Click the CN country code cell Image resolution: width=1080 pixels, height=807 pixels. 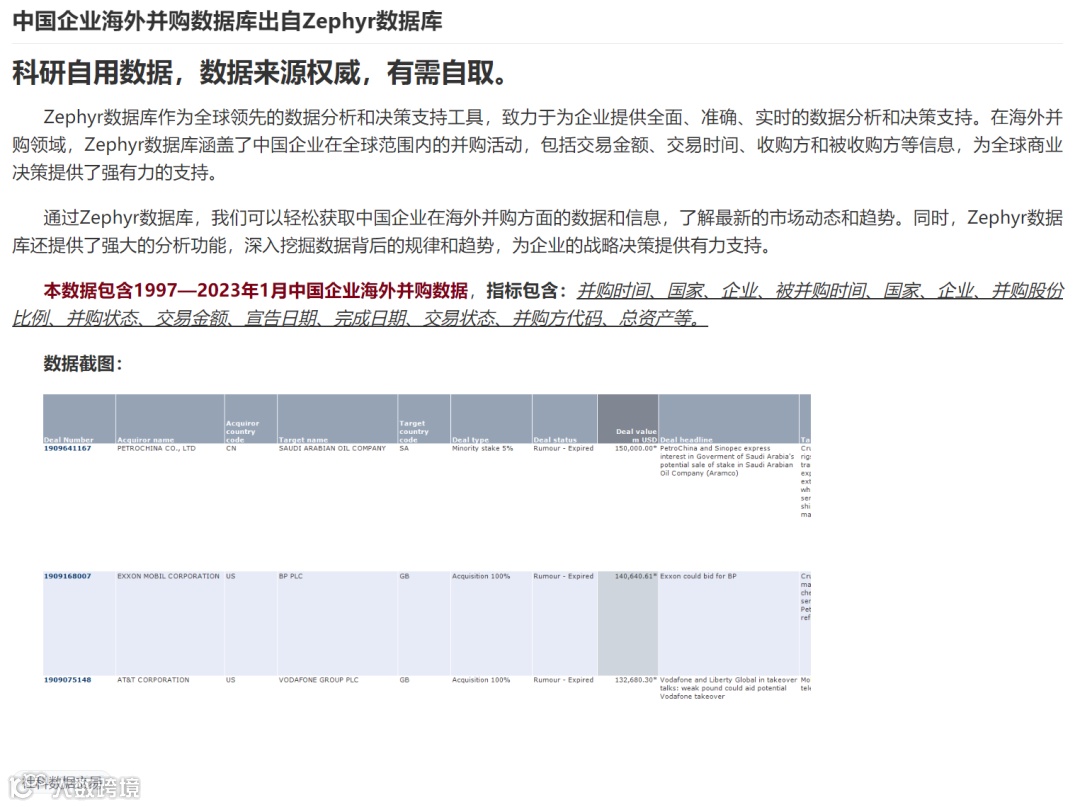(231, 448)
